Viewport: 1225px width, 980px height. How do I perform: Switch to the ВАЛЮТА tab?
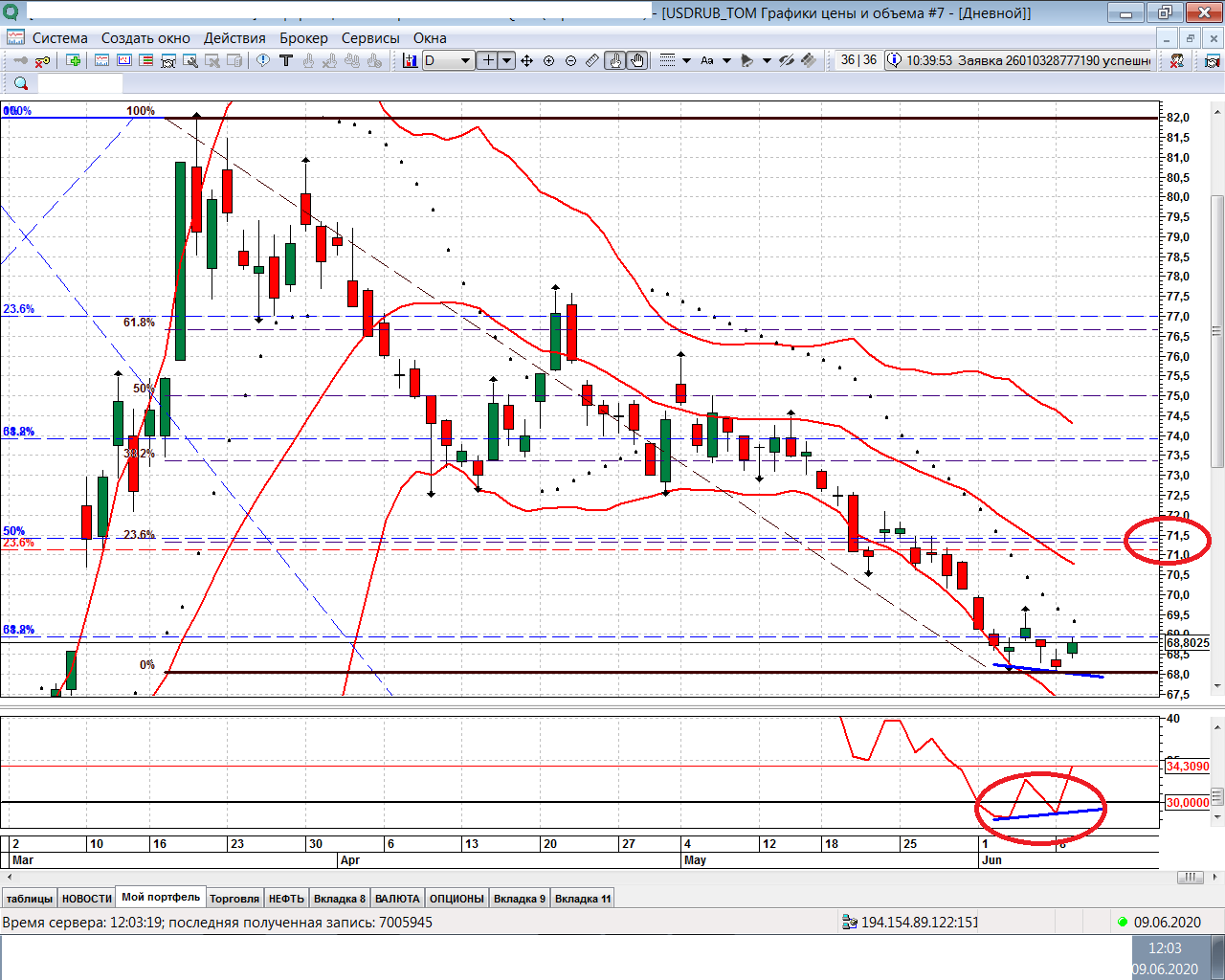397,899
